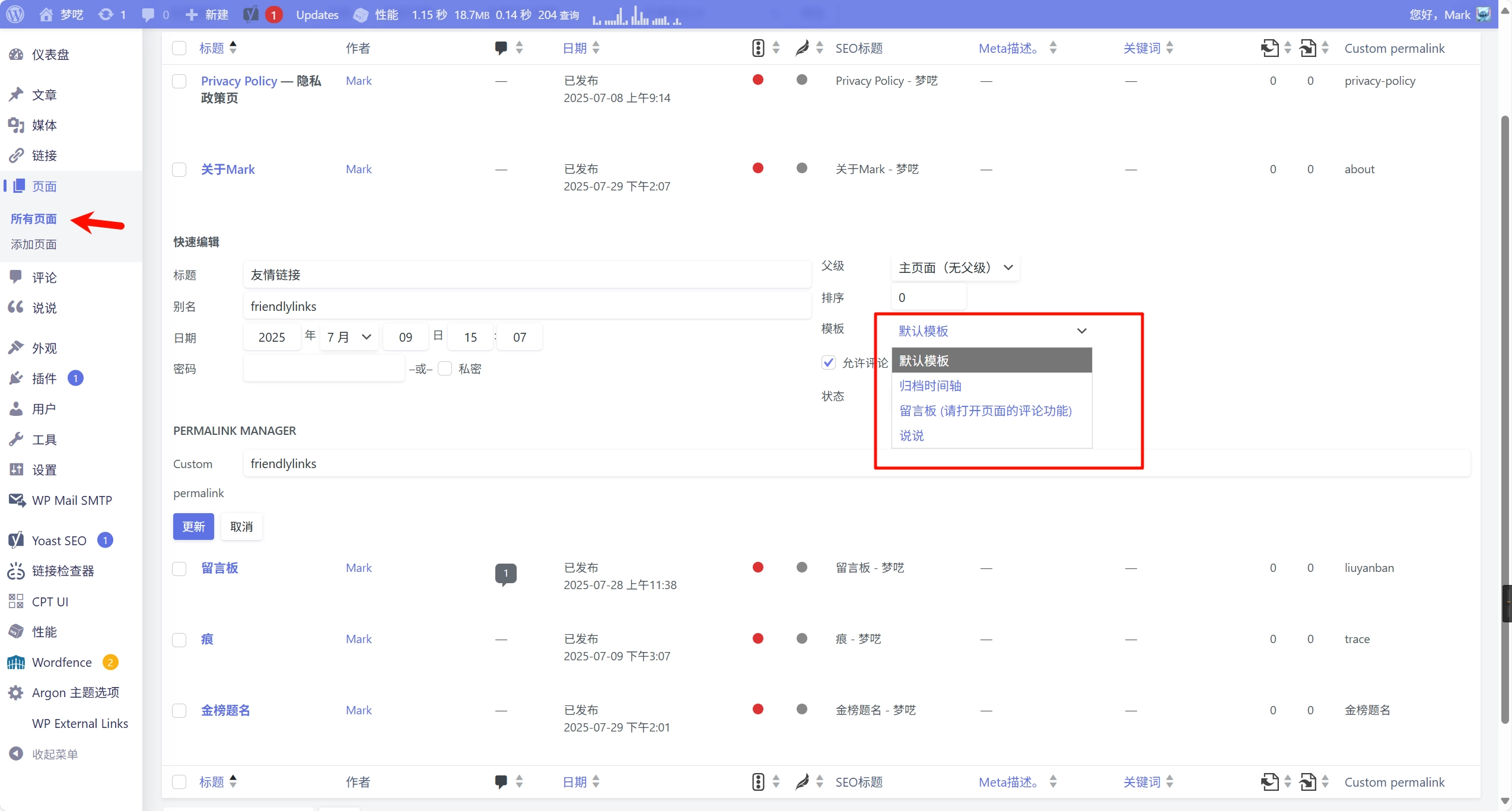Check the Privacy Policy row checkbox
This screenshot has height=811, width=1512.
click(x=179, y=81)
